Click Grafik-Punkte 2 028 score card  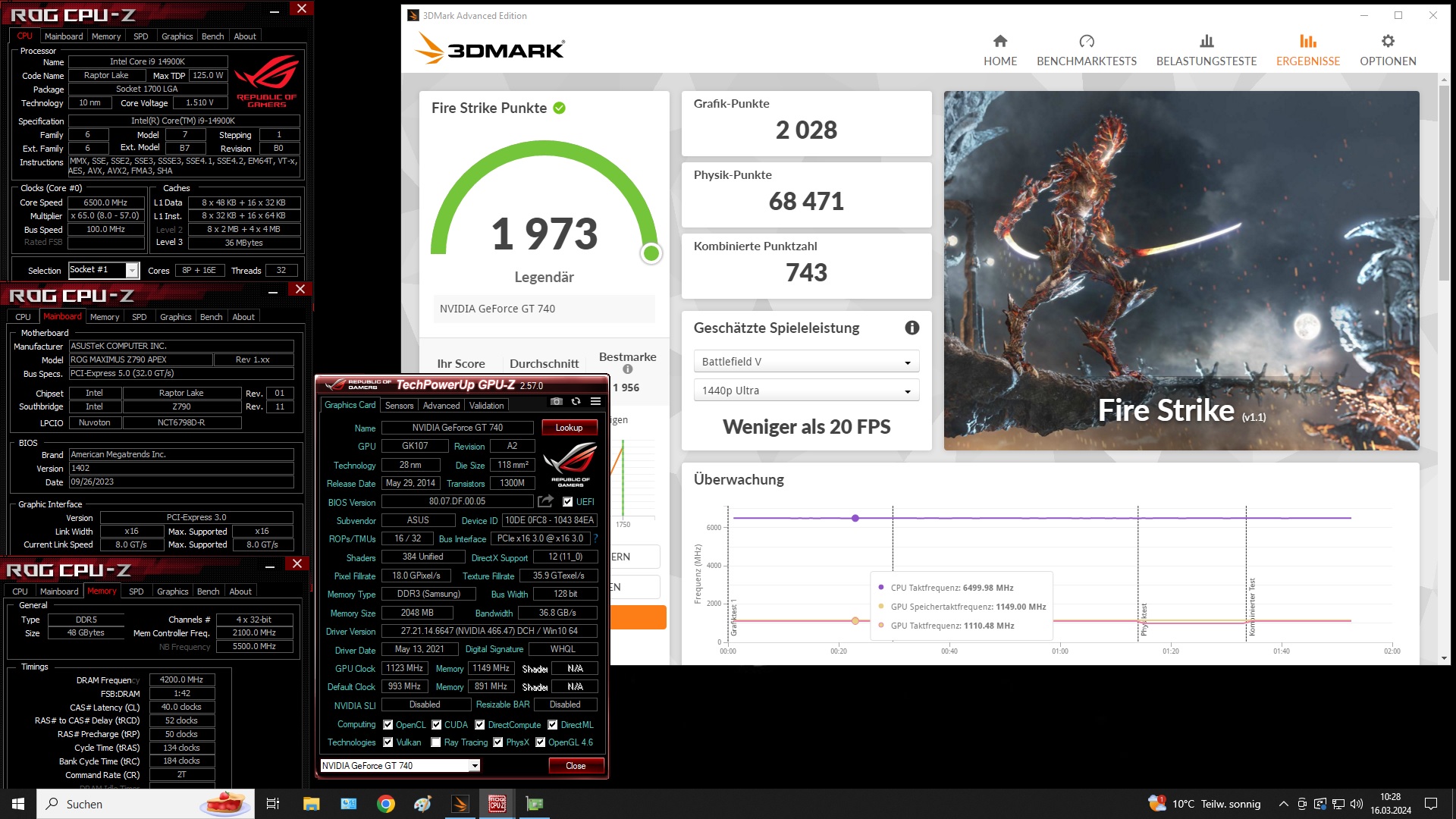point(806,124)
